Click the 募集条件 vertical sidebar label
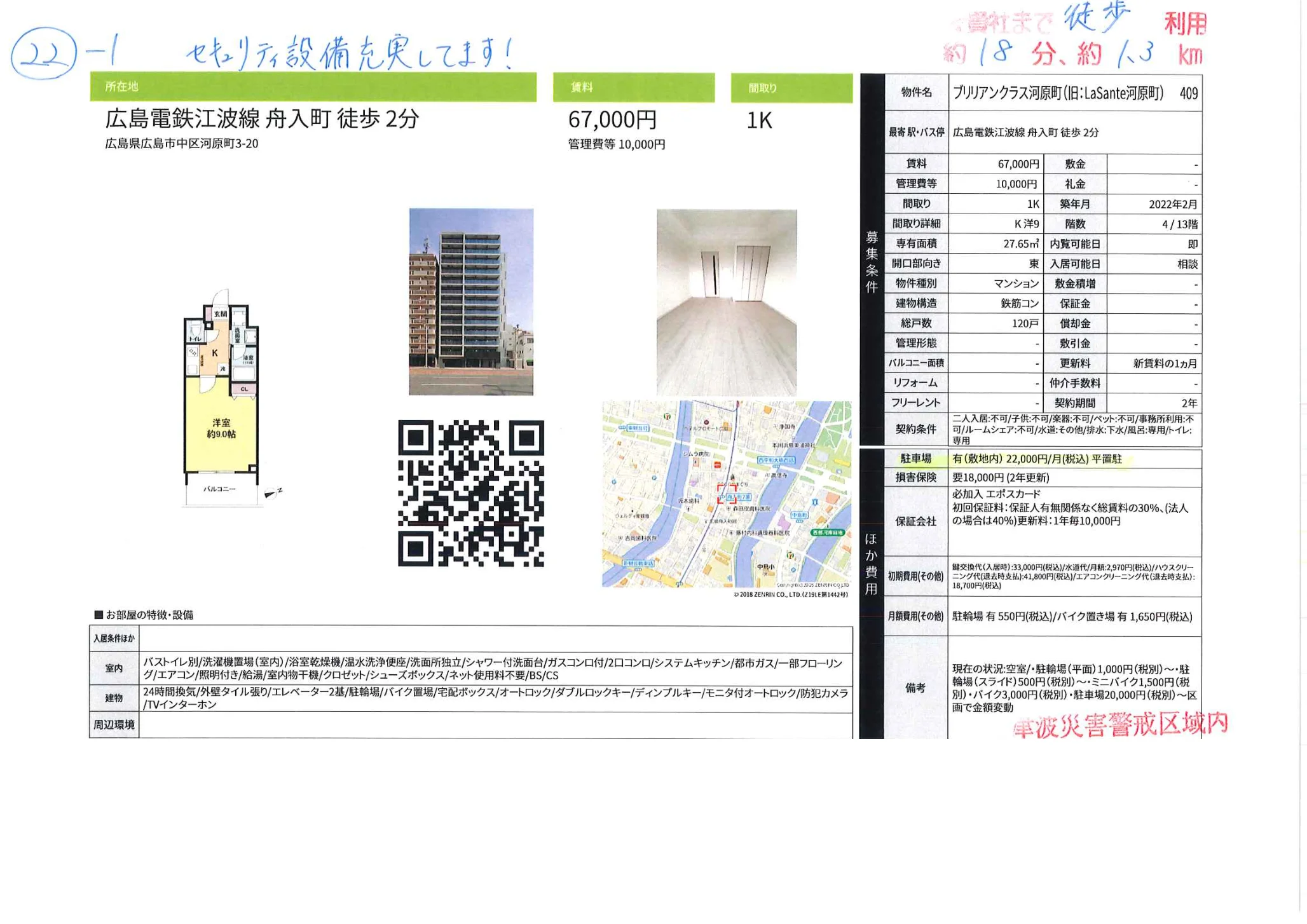Image resolution: width=1307 pixels, height=924 pixels. (x=872, y=262)
